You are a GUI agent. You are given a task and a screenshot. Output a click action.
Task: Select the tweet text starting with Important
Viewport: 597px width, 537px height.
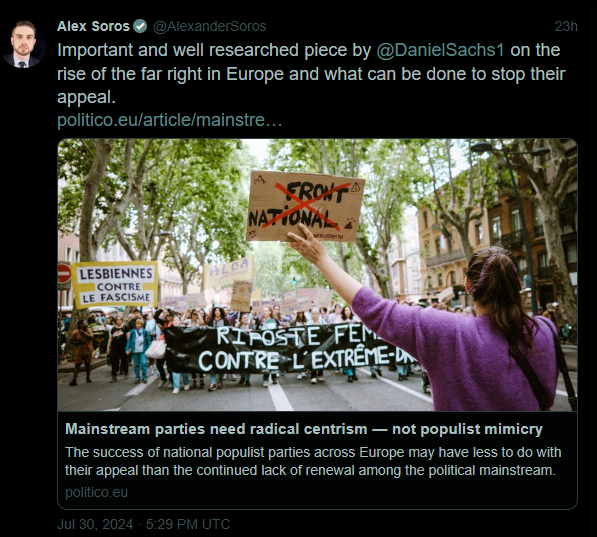point(311,74)
